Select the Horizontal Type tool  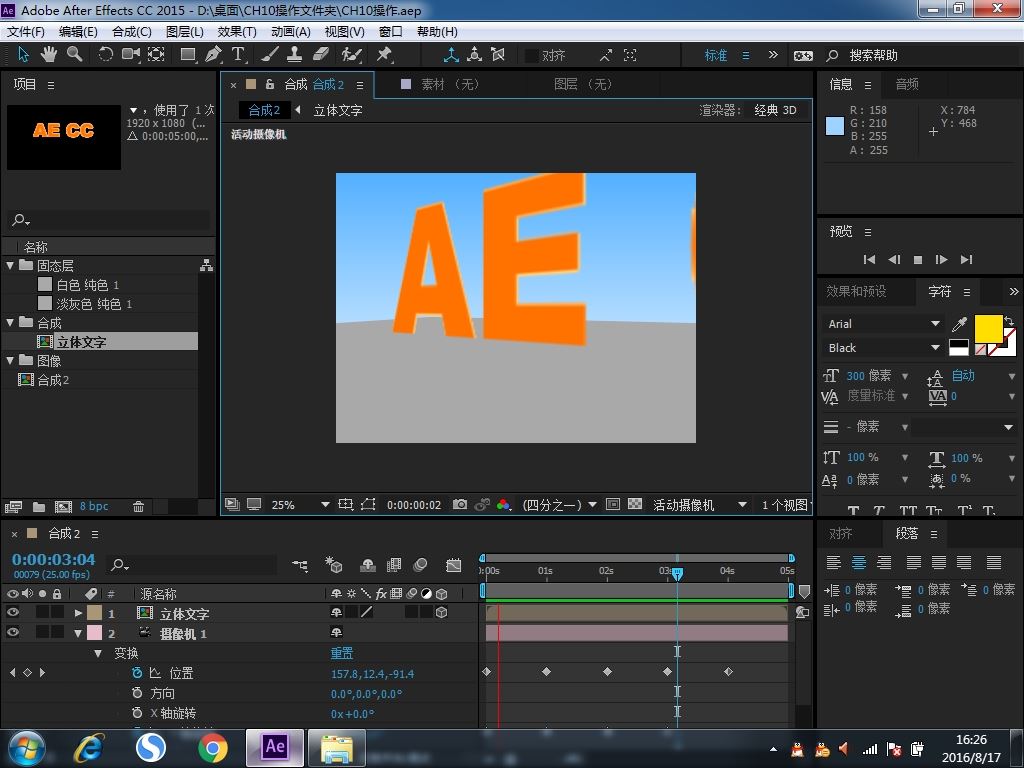pos(238,54)
